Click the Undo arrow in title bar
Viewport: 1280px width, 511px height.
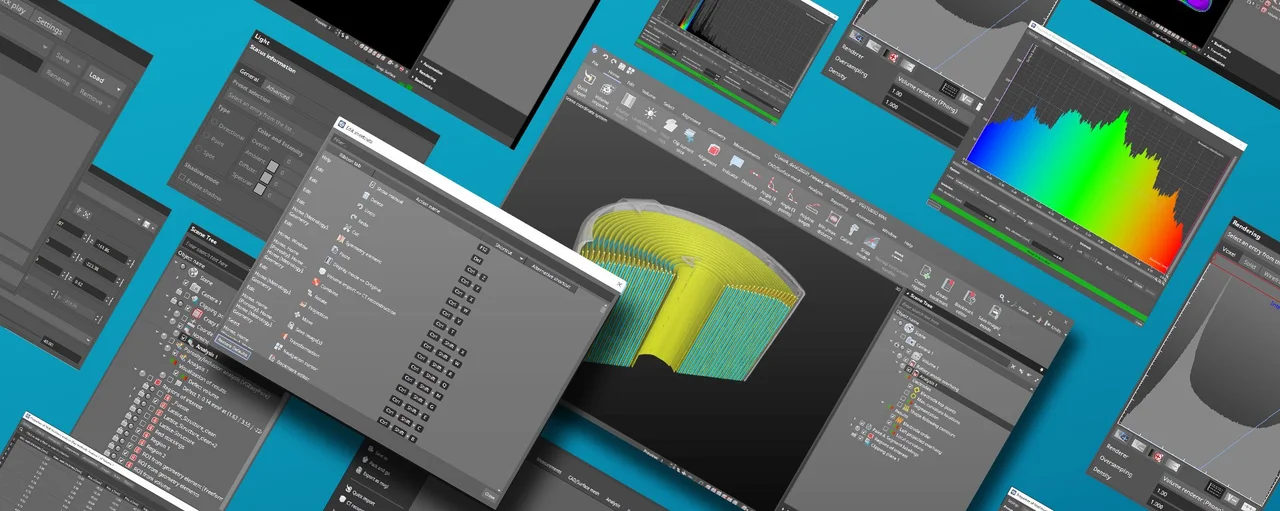coord(605,57)
